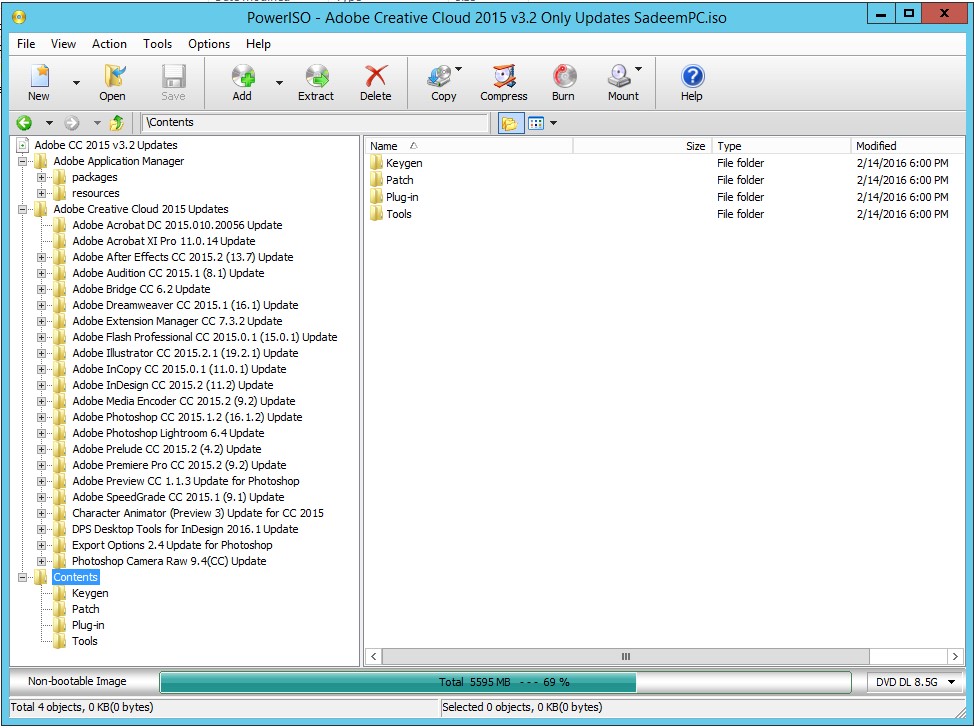Click the left scroll arrow of file list
The height and width of the screenshot is (728, 974).
pyautogui.click(x=373, y=657)
